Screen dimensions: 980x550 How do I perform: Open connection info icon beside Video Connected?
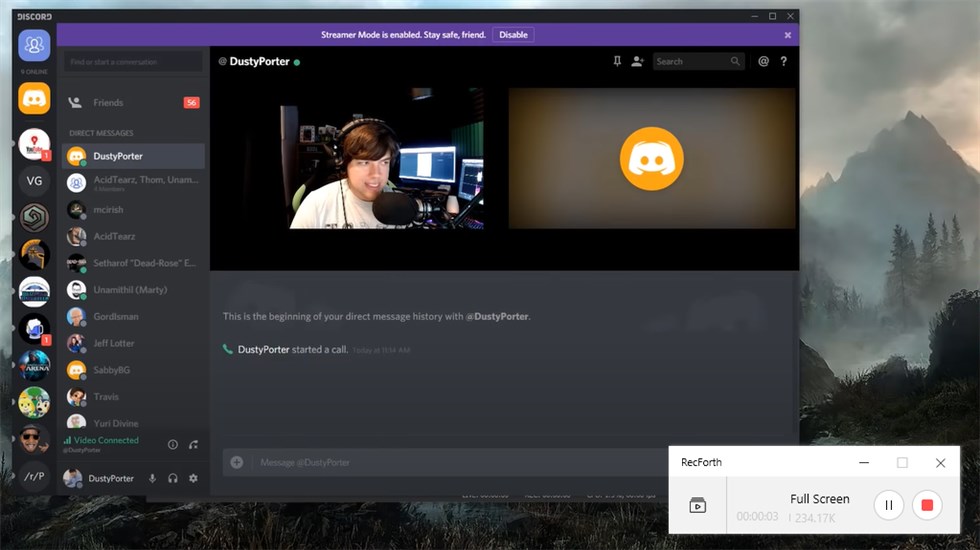(172, 444)
